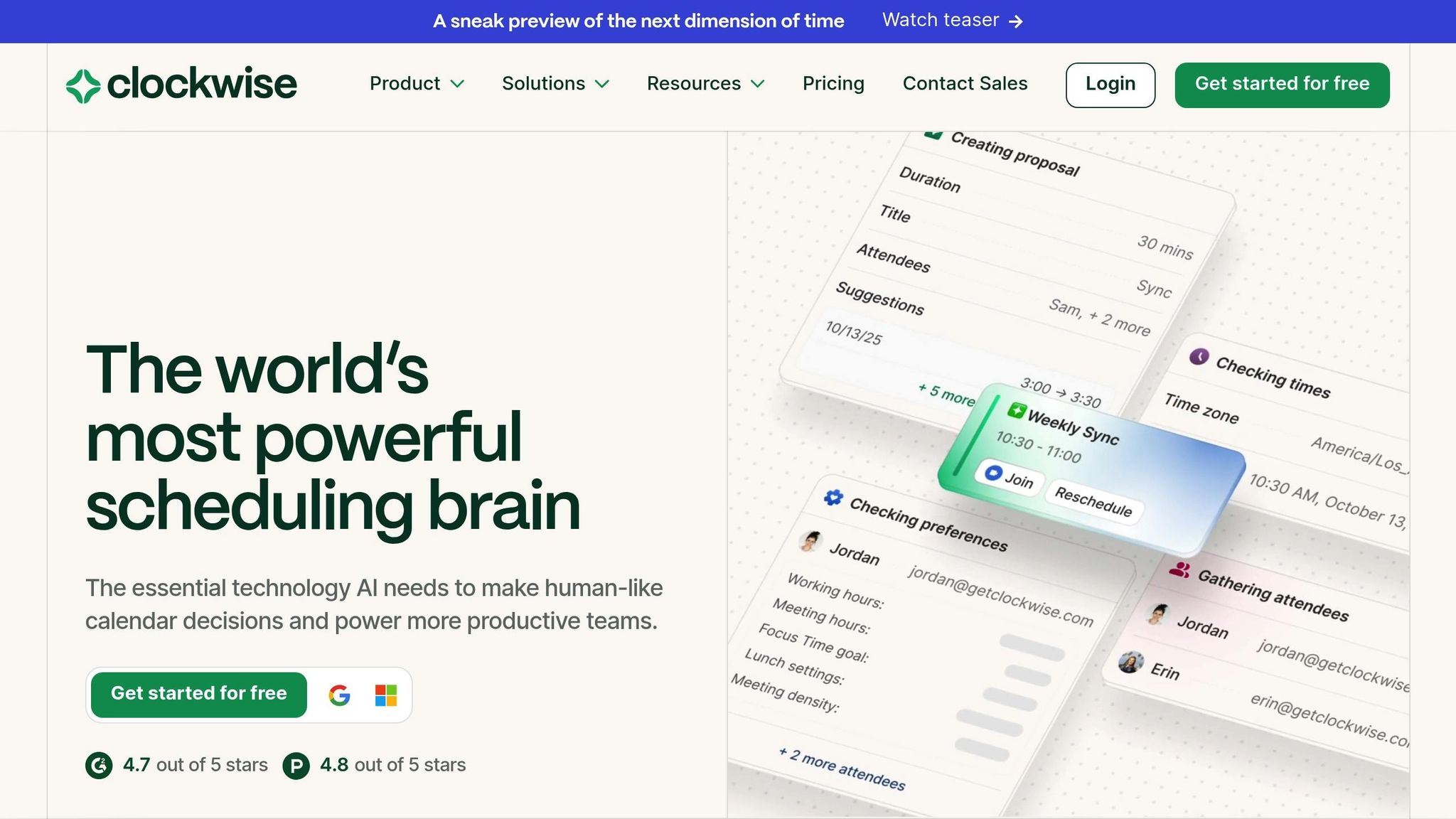1456x819 pixels.
Task: Click hero Get started for free button
Action: (x=199, y=694)
